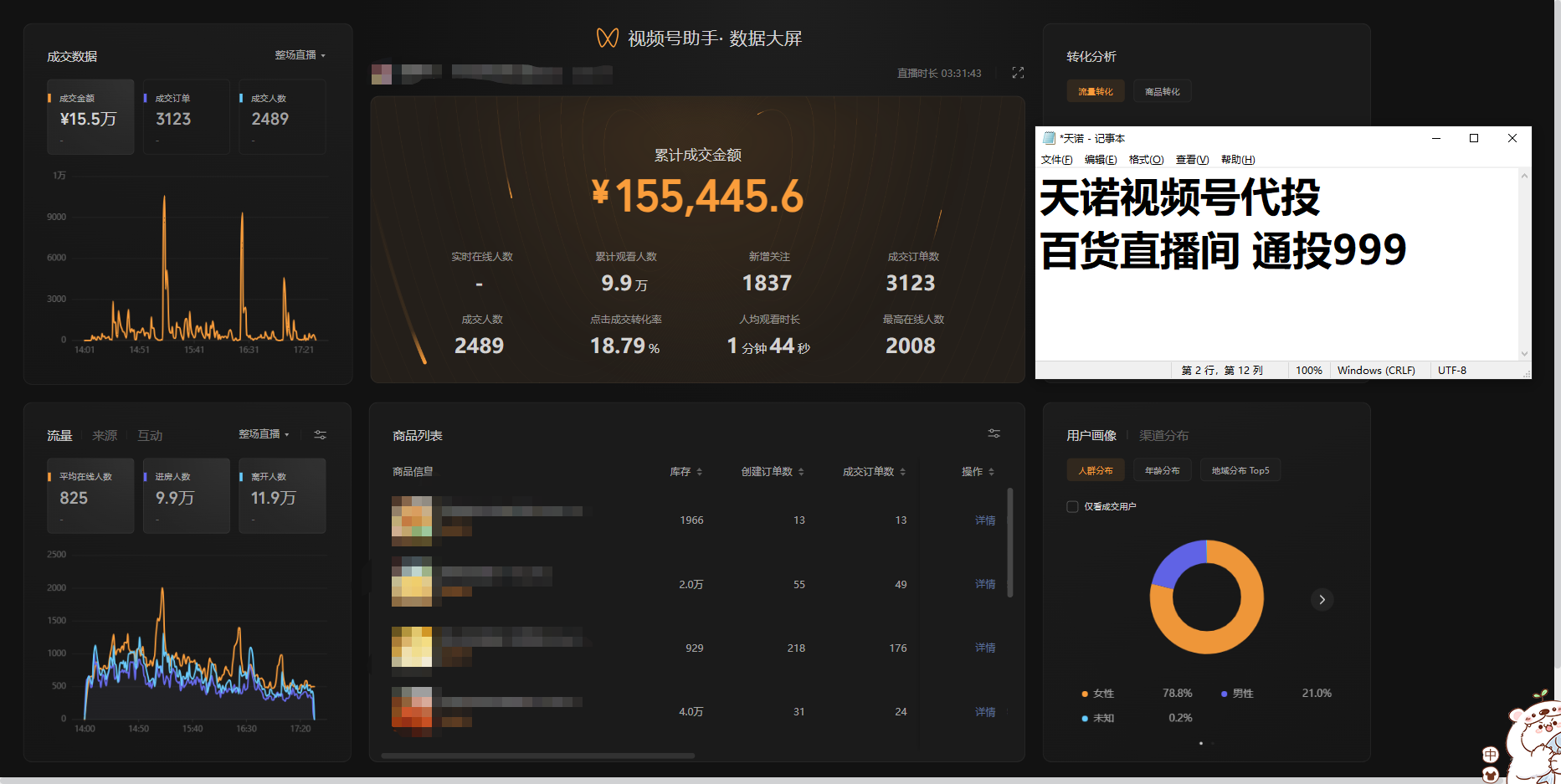Click inside the Notepad text area
This screenshot has width=1561, height=784.
click(x=1277, y=264)
